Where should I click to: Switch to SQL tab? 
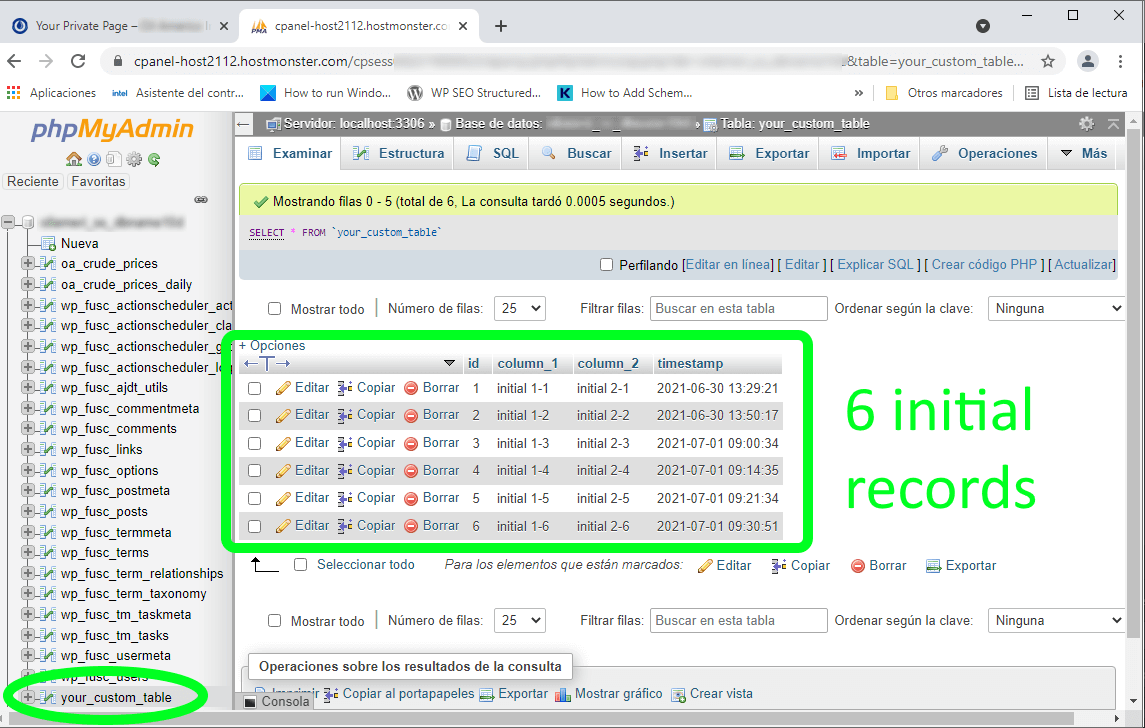pos(494,153)
